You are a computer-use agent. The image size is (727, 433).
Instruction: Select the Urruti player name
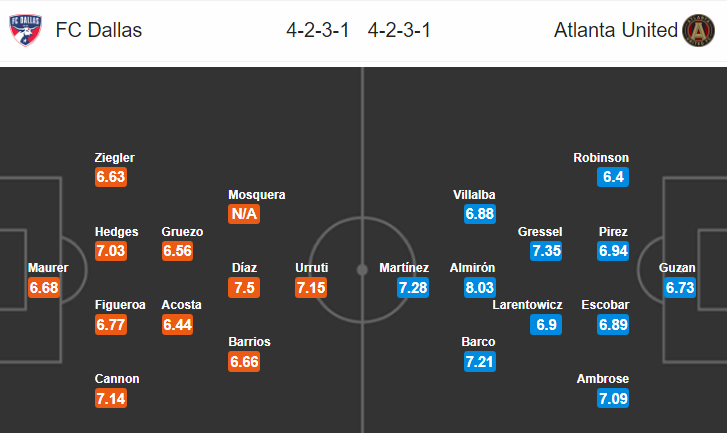tap(312, 267)
